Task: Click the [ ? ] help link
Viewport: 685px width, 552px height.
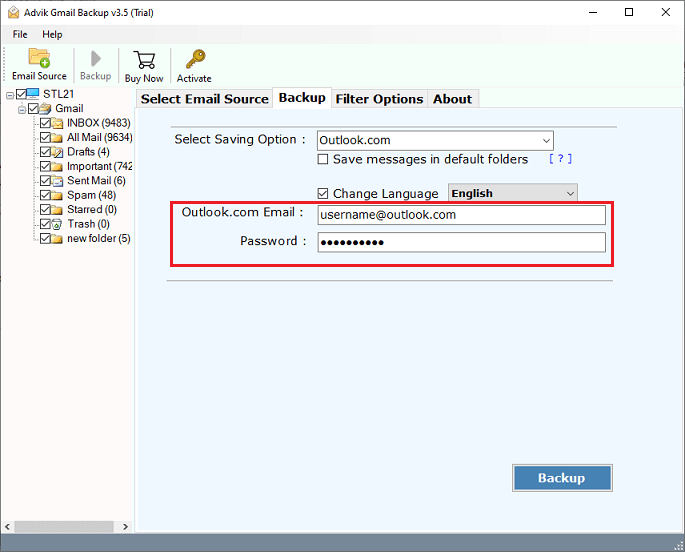Action: 560,159
